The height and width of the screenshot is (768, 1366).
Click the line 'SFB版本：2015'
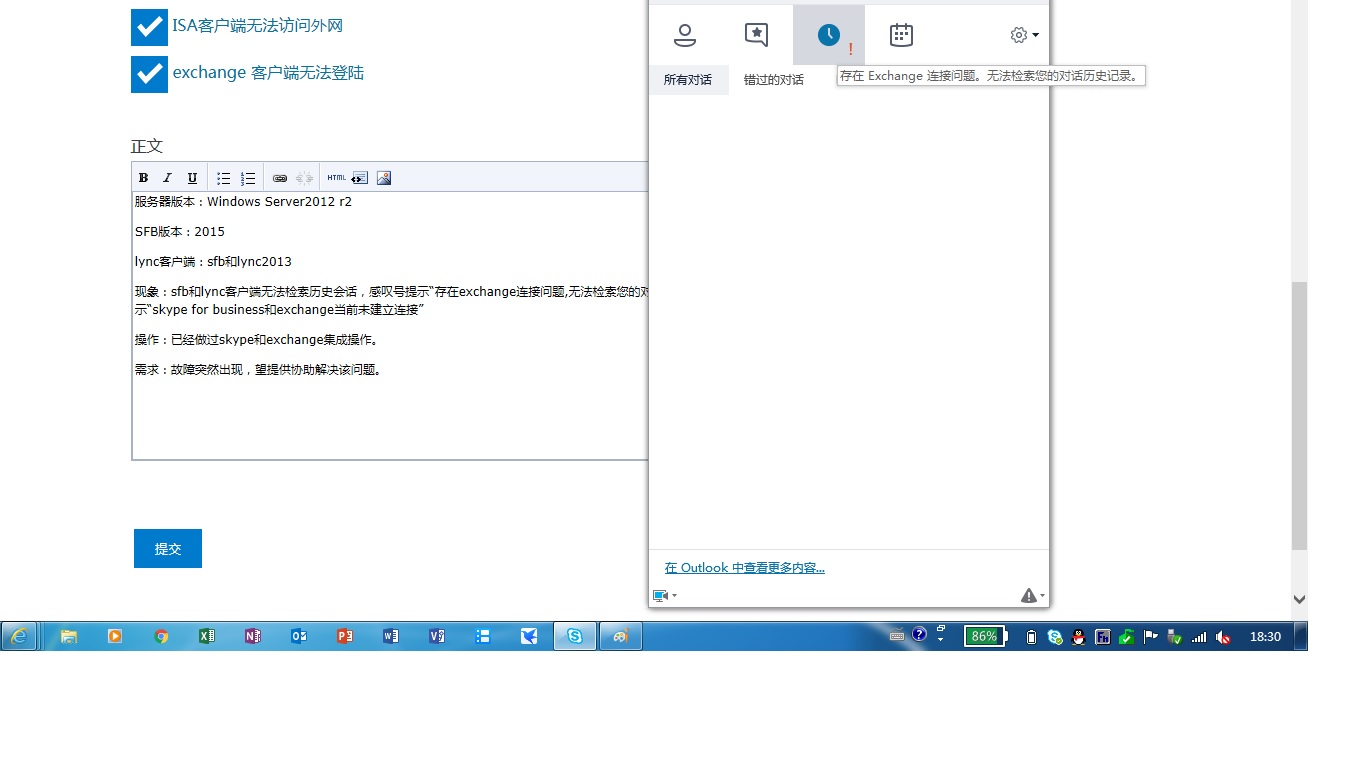click(180, 231)
